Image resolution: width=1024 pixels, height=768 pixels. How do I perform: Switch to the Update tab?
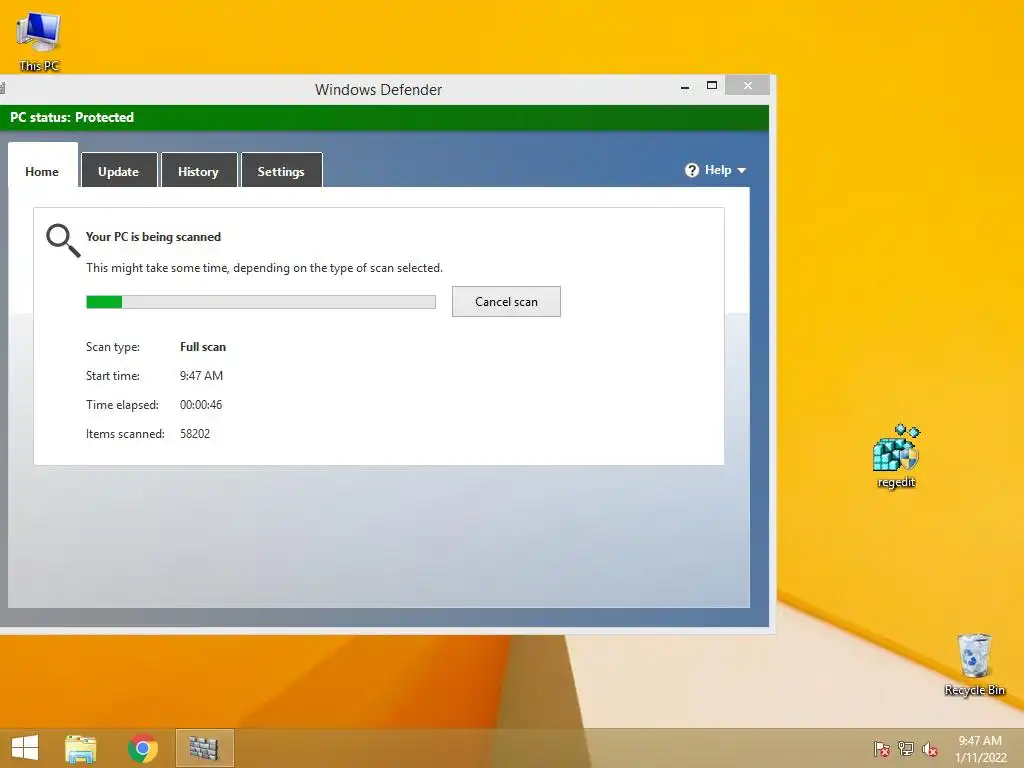pos(119,172)
